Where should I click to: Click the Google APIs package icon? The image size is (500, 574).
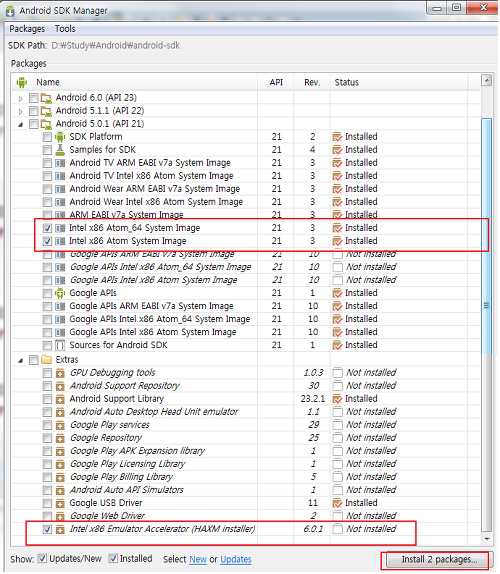pos(60,293)
